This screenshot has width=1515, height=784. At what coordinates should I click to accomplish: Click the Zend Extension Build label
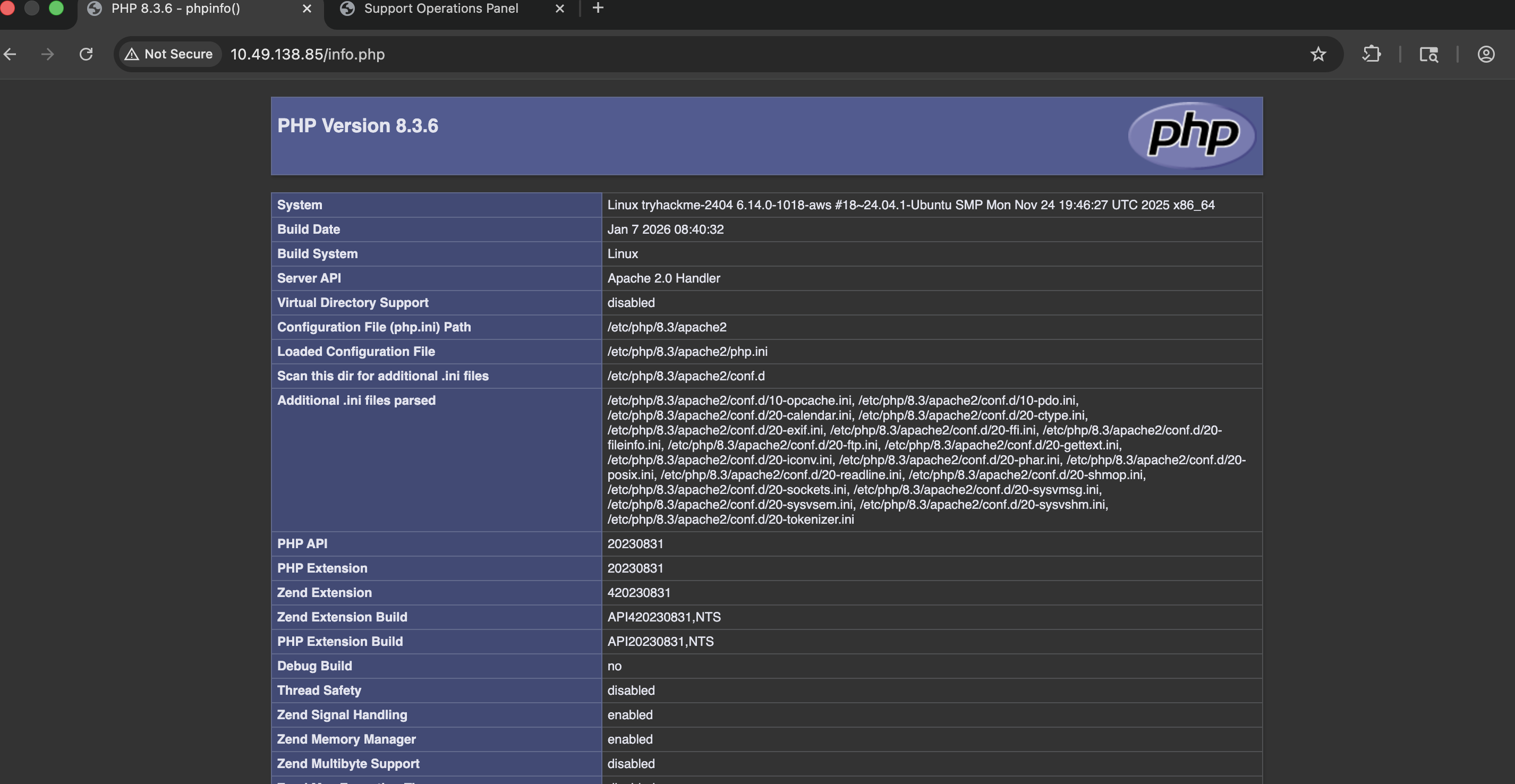[x=342, y=617]
